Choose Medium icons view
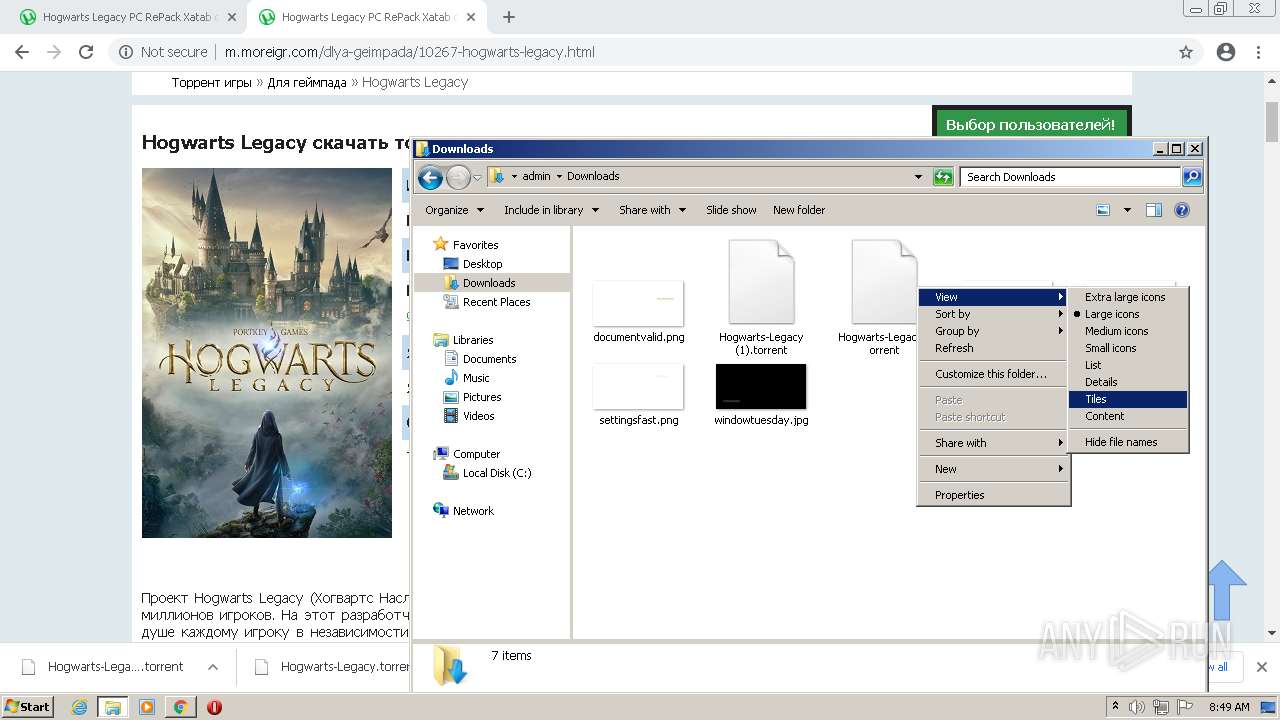The height and width of the screenshot is (720, 1280). point(1128,331)
